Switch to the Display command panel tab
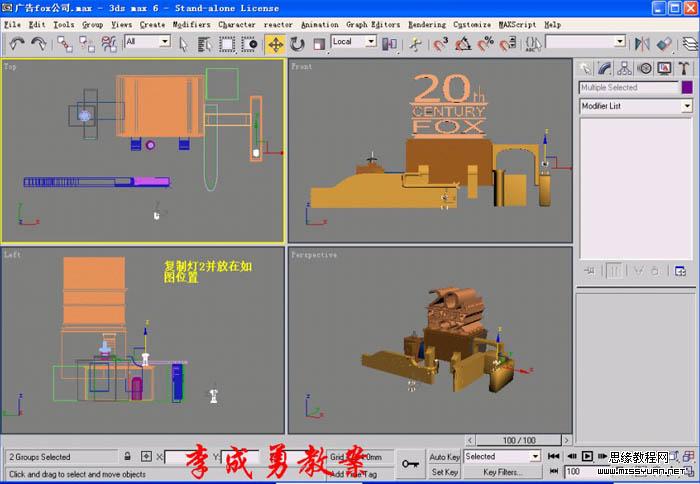The image size is (700, 484). [664, 68]
